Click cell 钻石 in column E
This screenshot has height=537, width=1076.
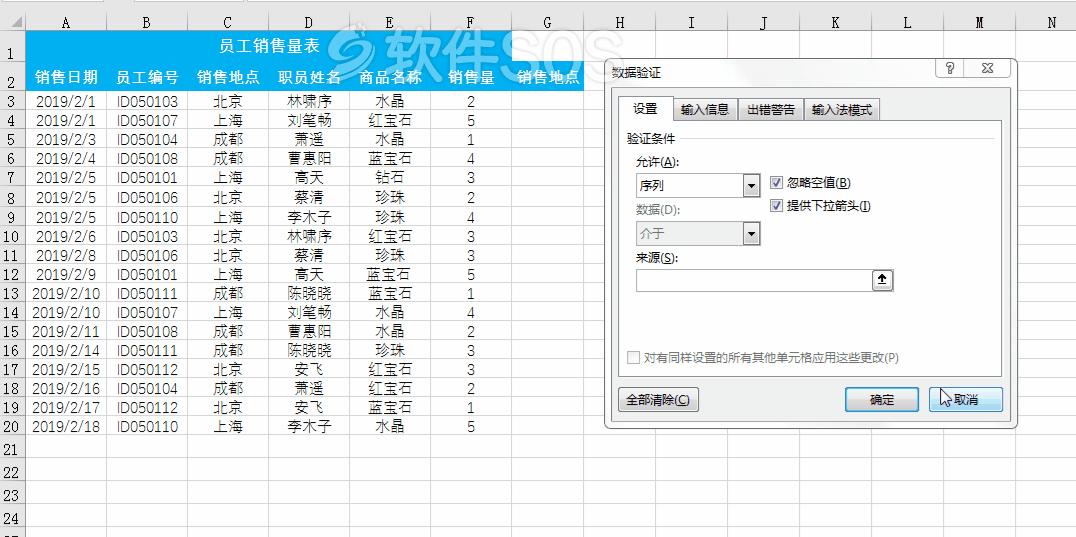coord(390,178)
